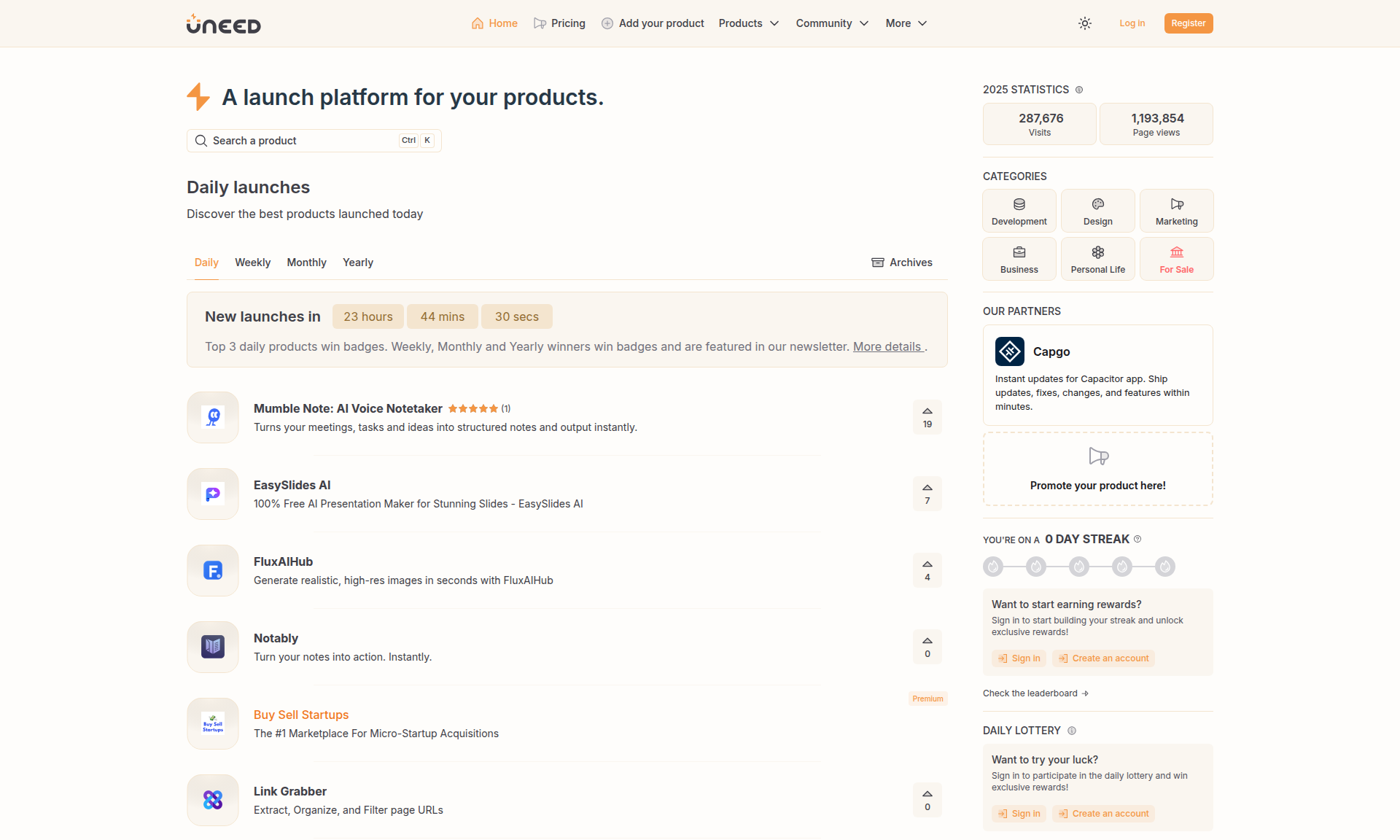Open Notably product icon

tap(213, 647)
